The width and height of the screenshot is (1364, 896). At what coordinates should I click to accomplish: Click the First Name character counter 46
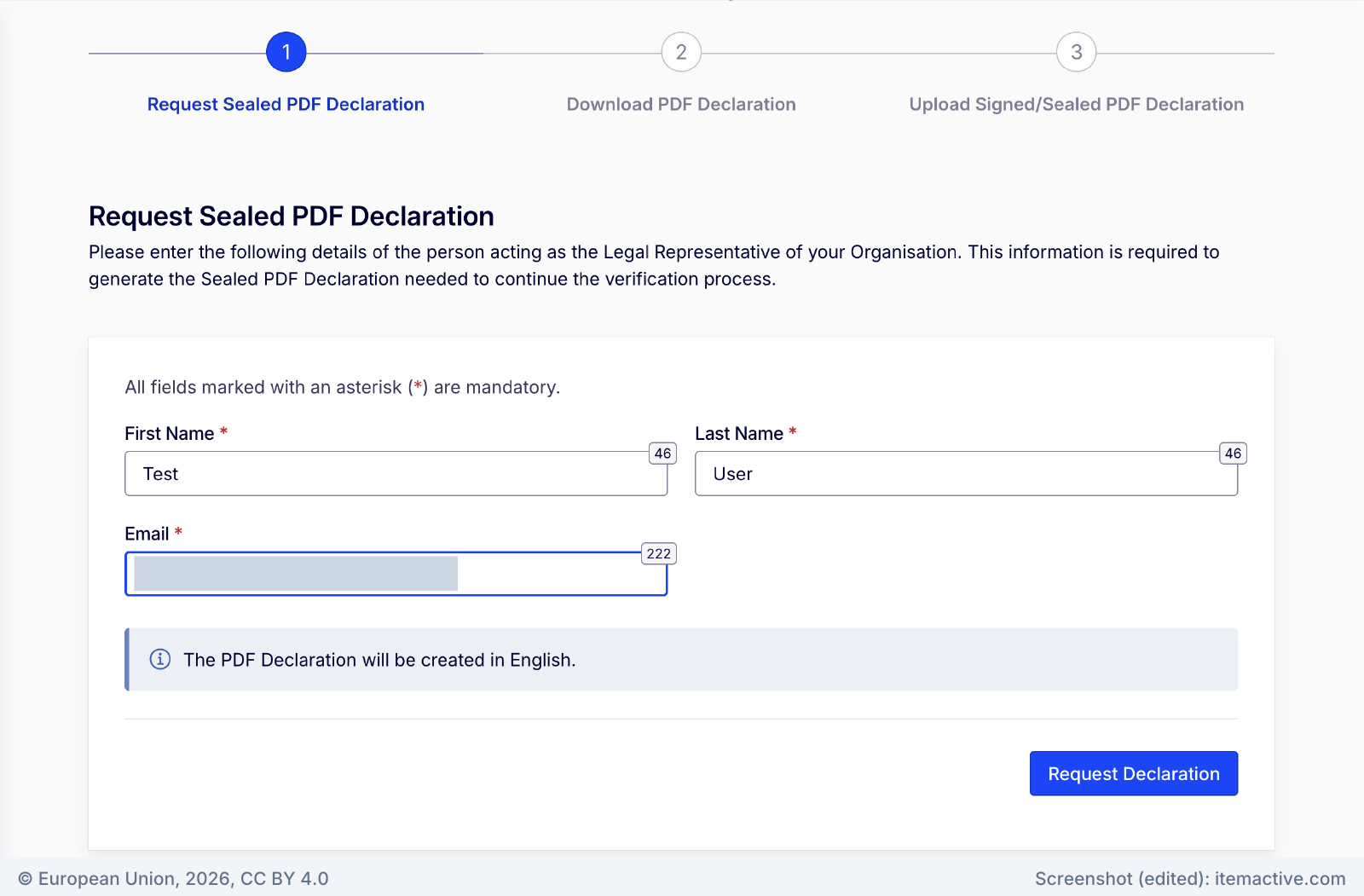pyautogui.click(x=662, y=454)
